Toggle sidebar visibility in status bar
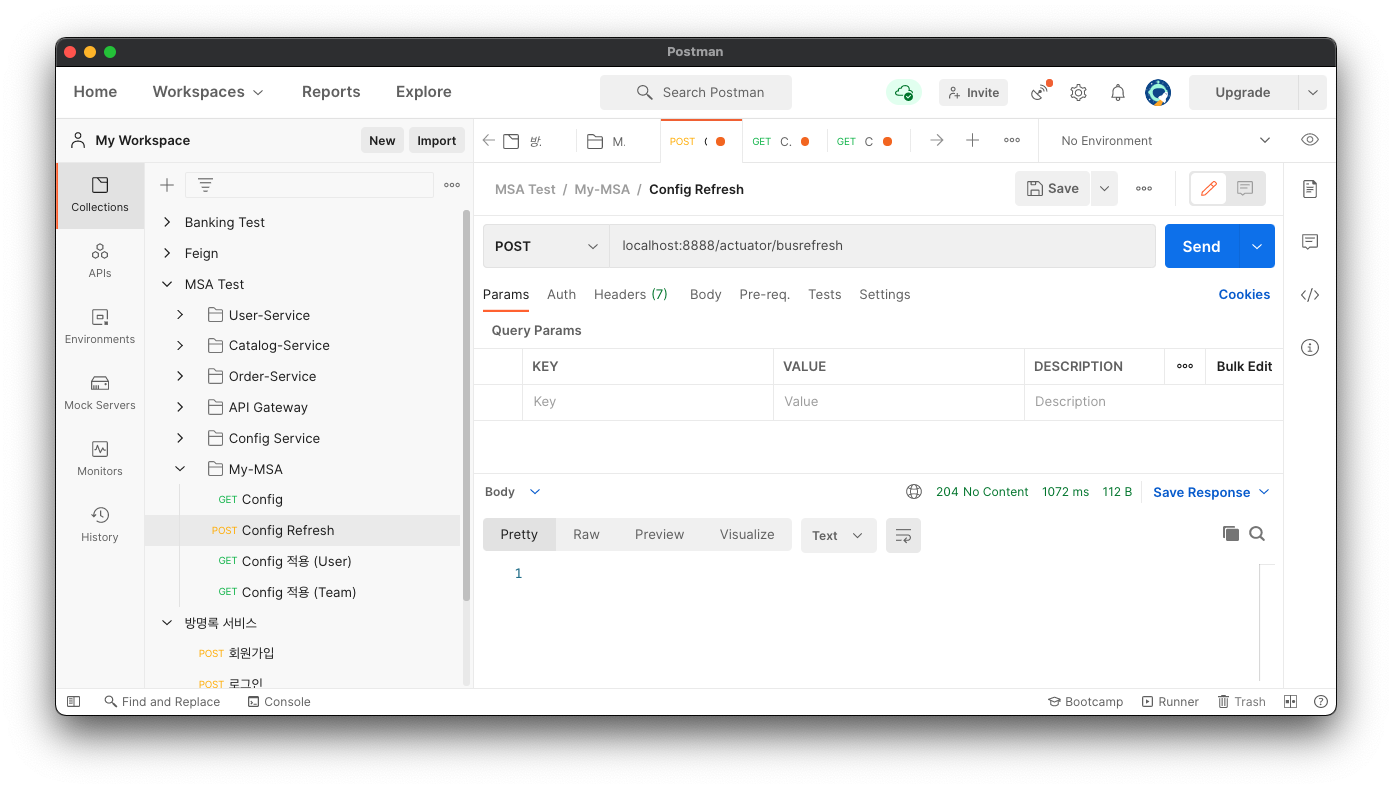 pos(73,702)
